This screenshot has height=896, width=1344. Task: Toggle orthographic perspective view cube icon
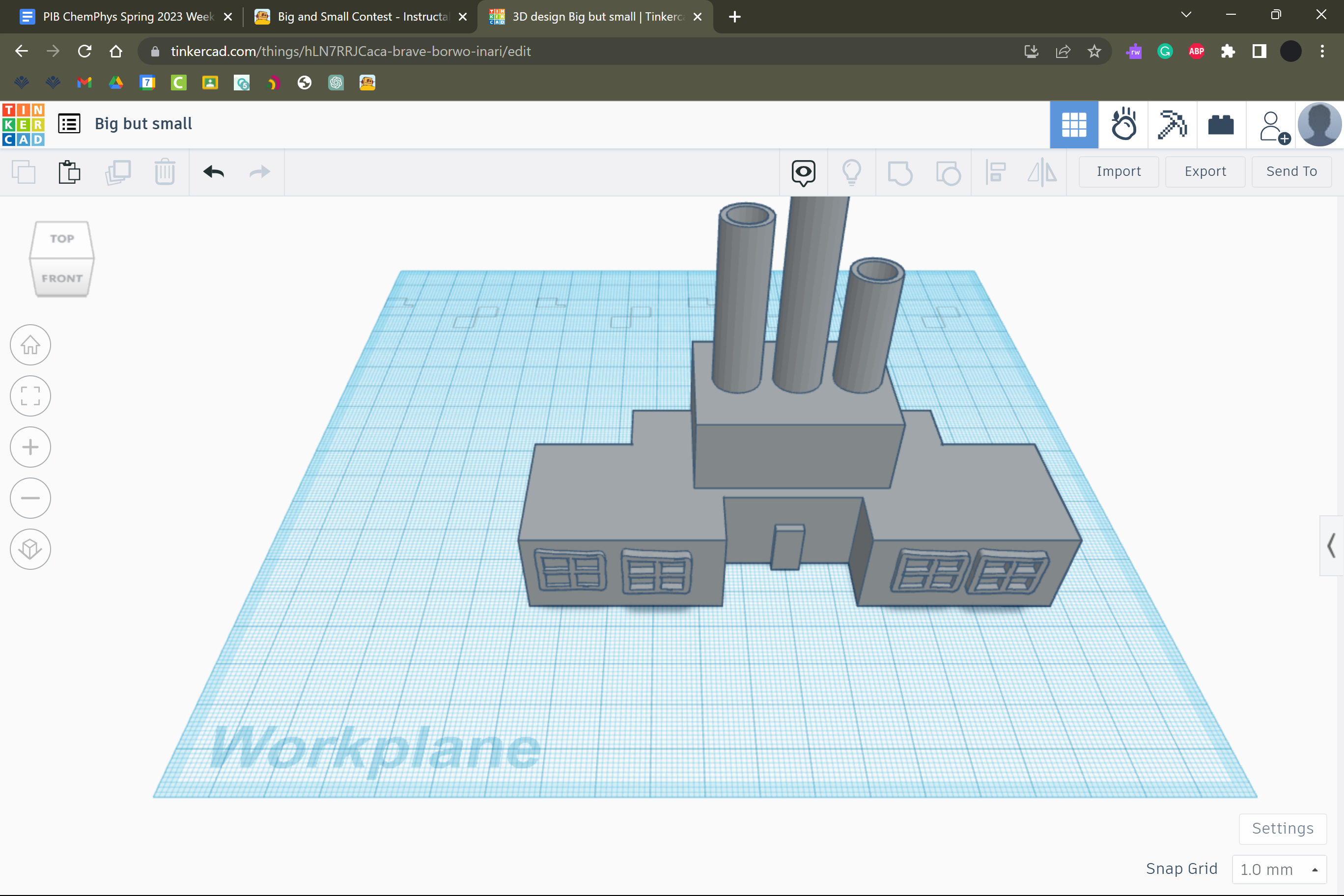pos(30,549)
